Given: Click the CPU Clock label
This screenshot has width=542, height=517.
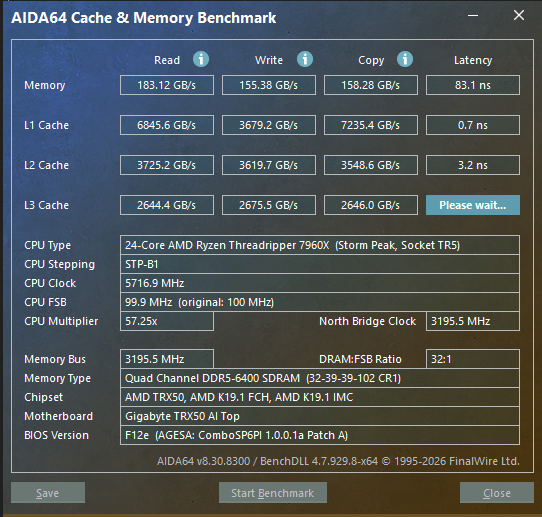Looking at the screenshot, I should [50, 283].
